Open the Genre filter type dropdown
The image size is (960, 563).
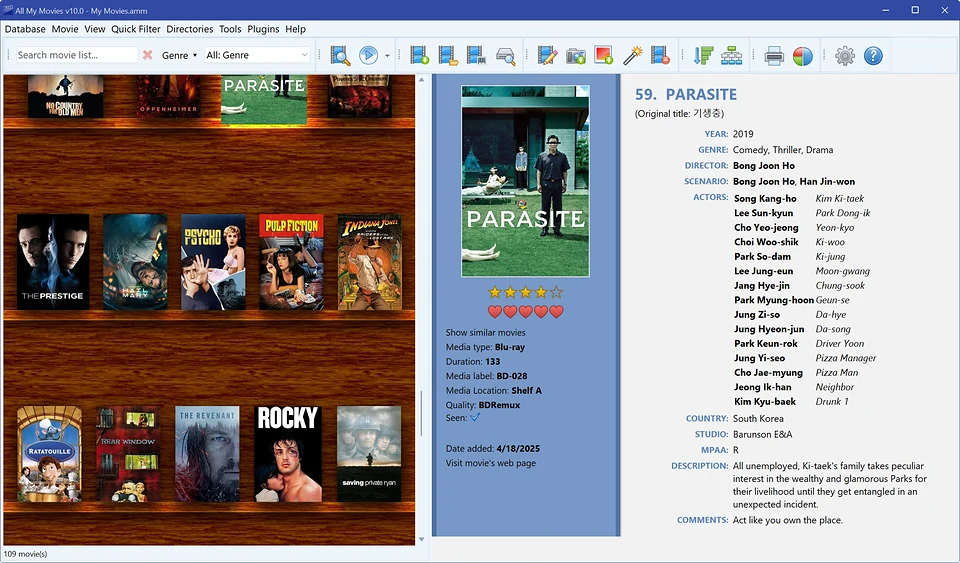(x=179, y=55)
